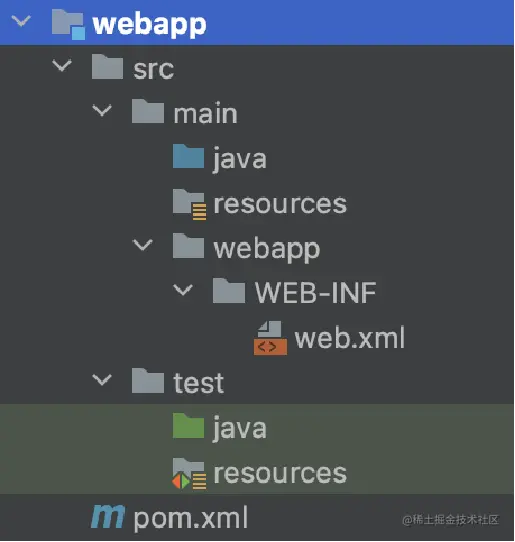515x542 pixels.
Task: Collapse the main folder chevron
Action: 102,111
